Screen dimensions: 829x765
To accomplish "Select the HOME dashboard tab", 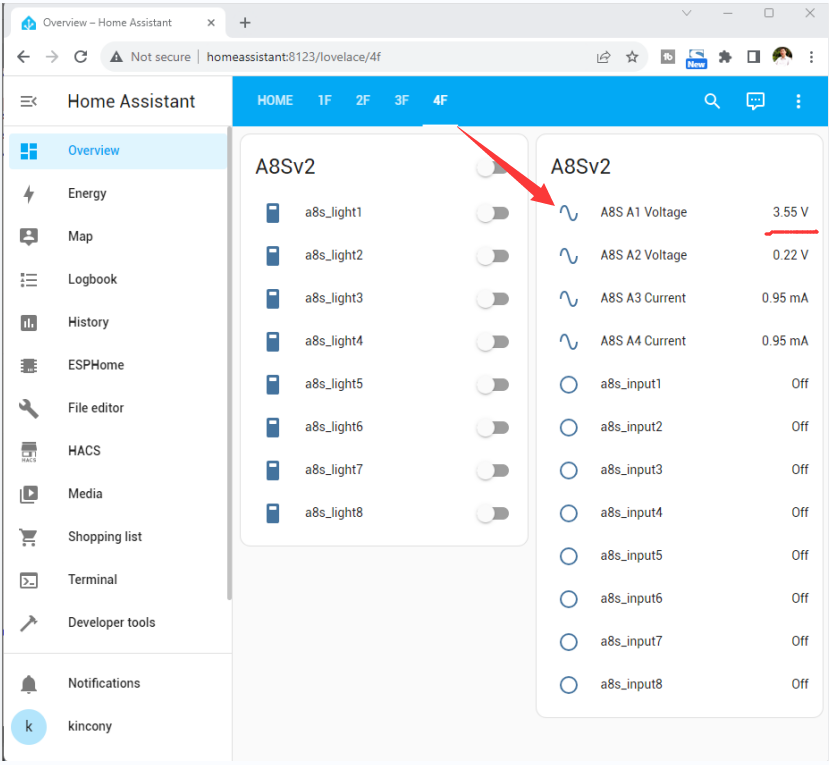I will [x=275, y=101].
